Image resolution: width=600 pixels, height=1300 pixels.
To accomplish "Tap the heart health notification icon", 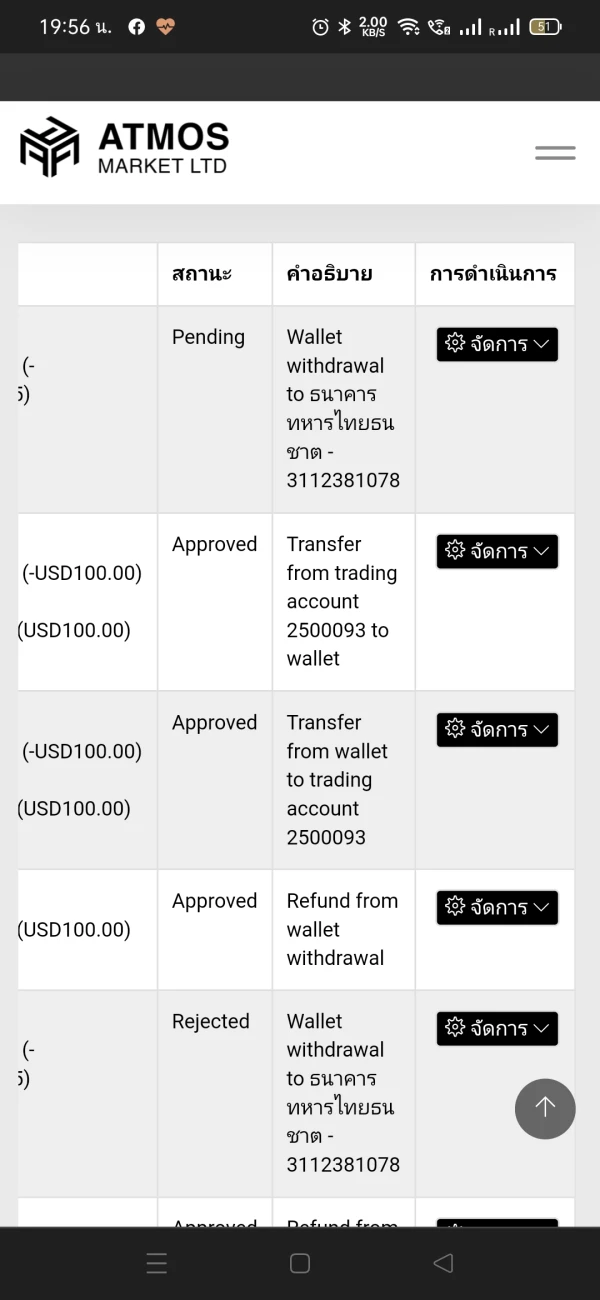I will coord(165,27).
